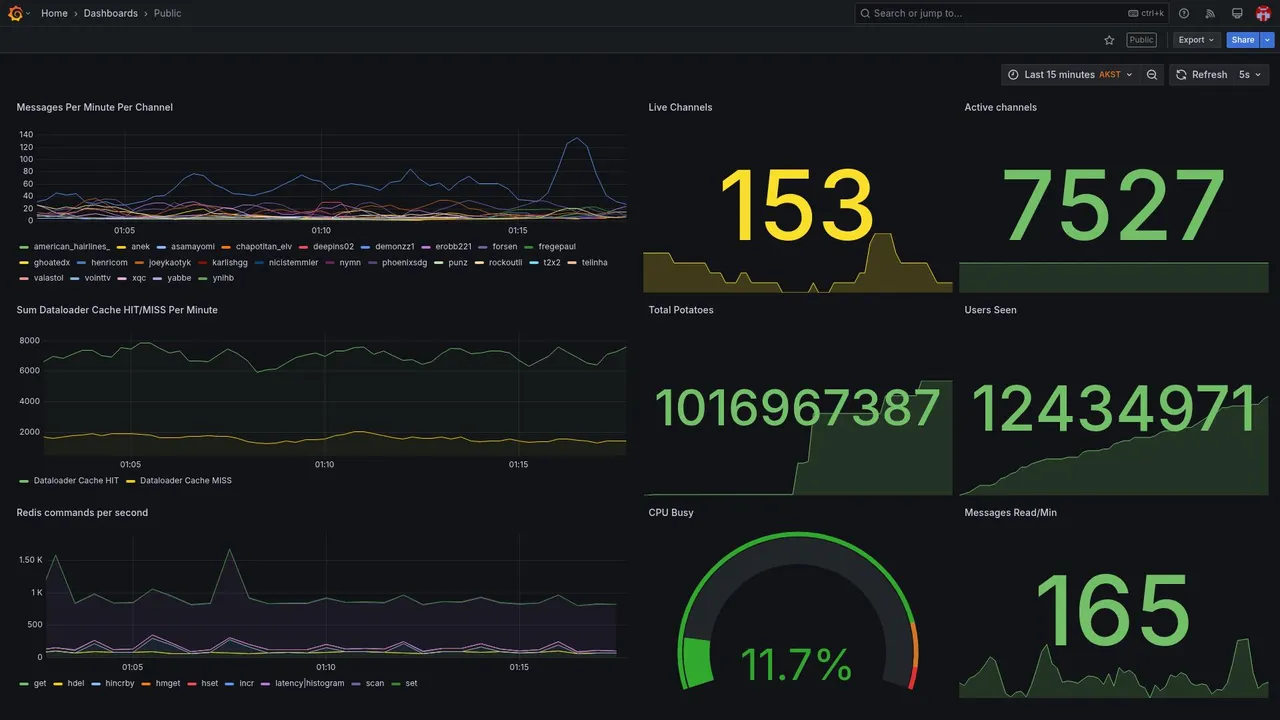
Task: Toggle the forsen series in legend
Action: pyautogui.click(x=505, y=246)
